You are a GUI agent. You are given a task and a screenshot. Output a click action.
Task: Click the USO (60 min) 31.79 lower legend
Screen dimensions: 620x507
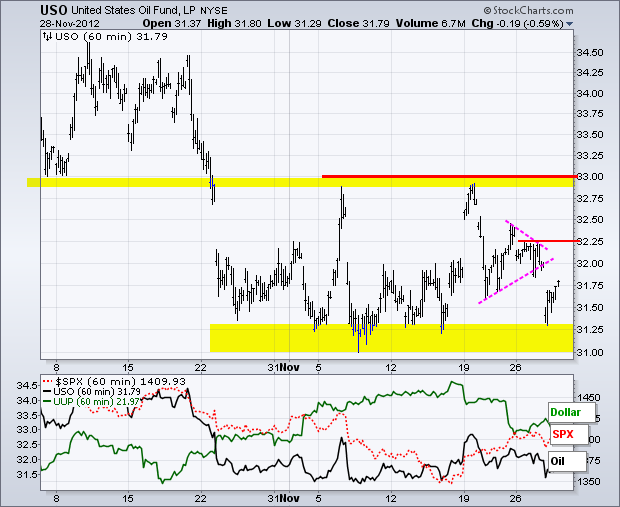91,392
